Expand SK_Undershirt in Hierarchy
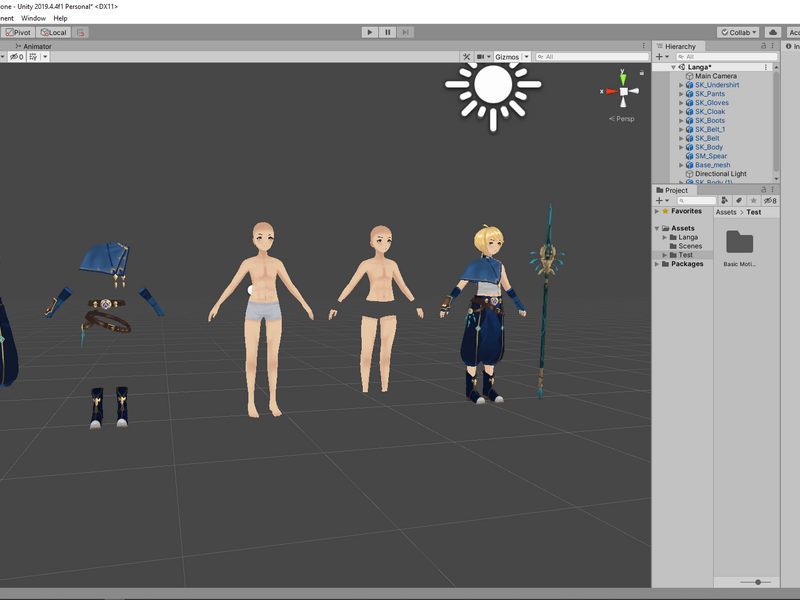The width and height of the screenshot is (800, 600). pos(681,85)
